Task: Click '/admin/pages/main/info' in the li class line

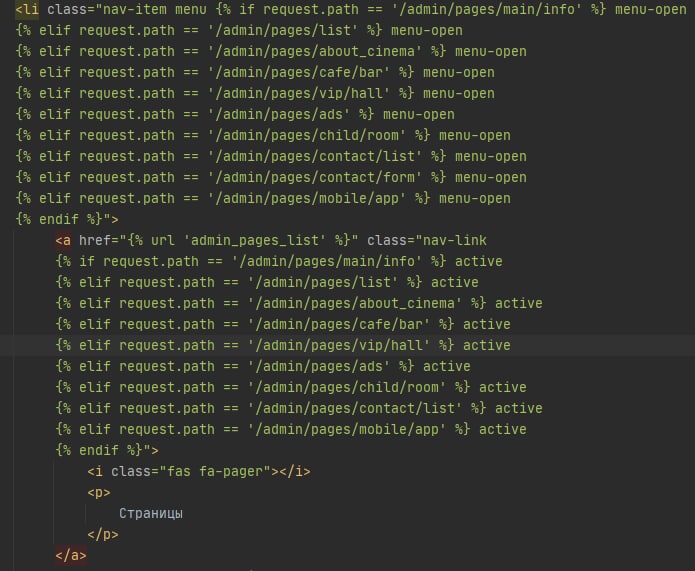Action: coord(487,9)
